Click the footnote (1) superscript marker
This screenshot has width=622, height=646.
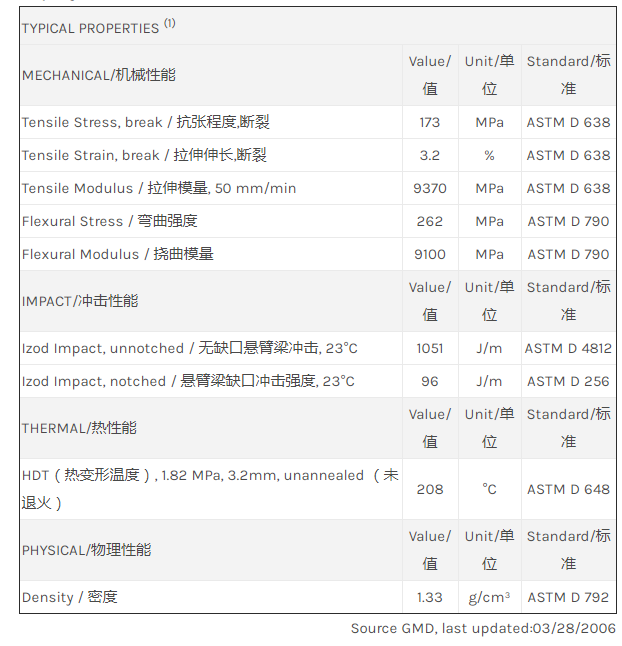[x=169, y=24]
